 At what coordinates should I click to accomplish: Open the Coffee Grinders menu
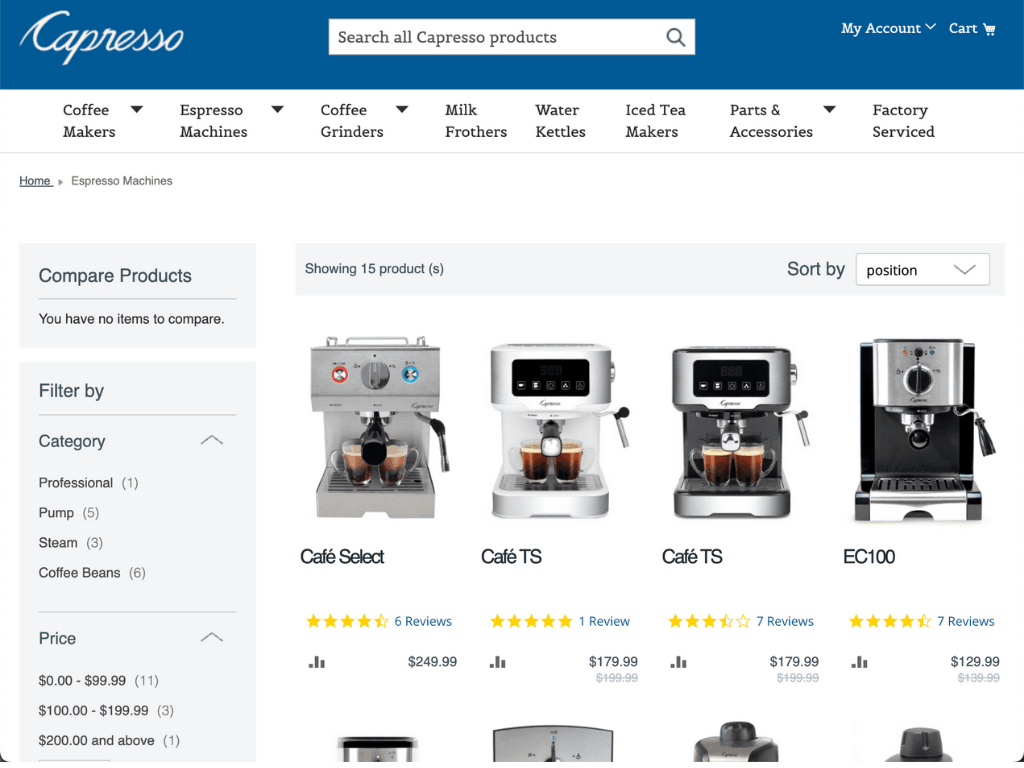tap(351, 121)
